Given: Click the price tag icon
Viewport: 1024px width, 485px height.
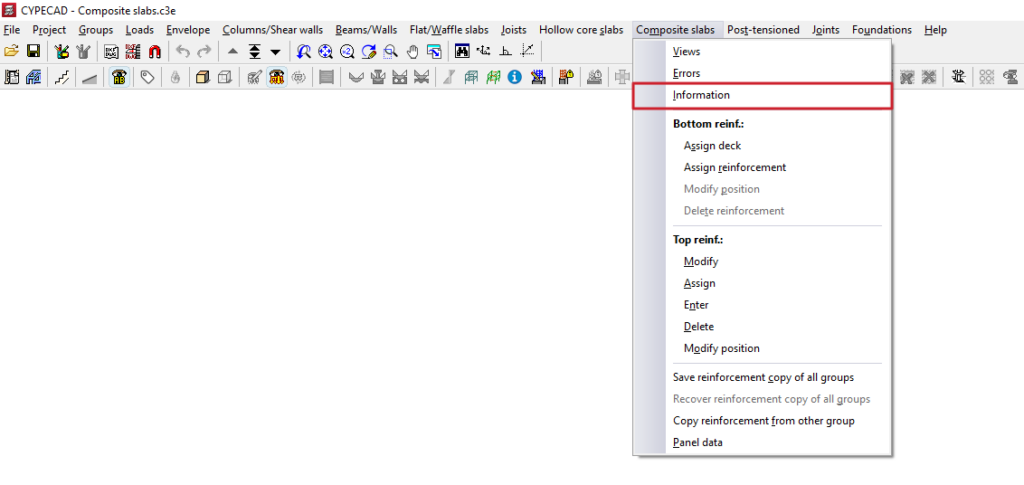Looking at the screenshot, I should coord(148,78).
